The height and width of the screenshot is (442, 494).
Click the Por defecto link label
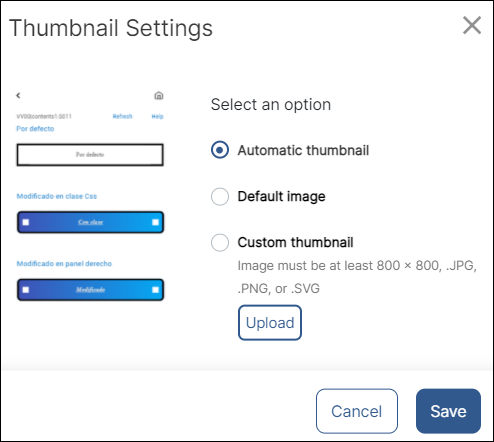point(35,129)
